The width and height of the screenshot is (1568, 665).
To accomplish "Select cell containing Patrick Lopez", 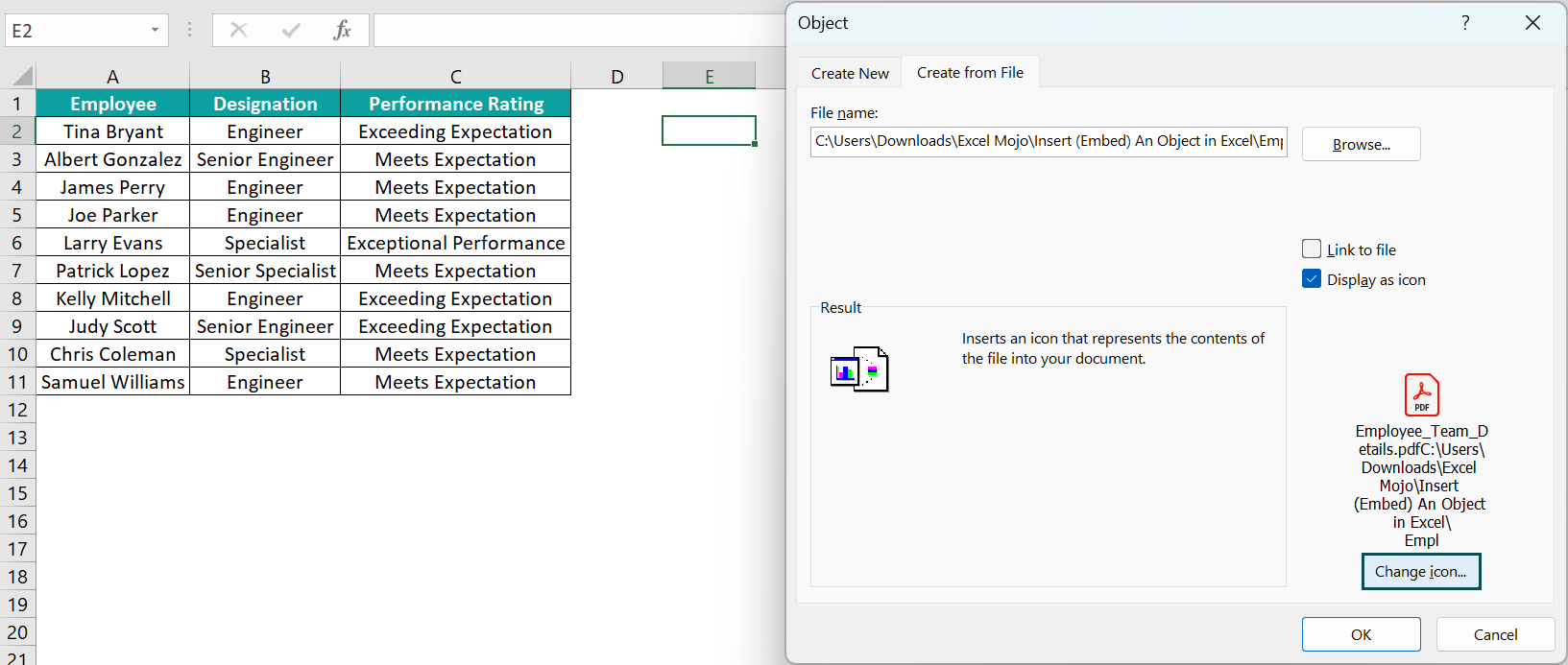I will click(x=112, y=271).
